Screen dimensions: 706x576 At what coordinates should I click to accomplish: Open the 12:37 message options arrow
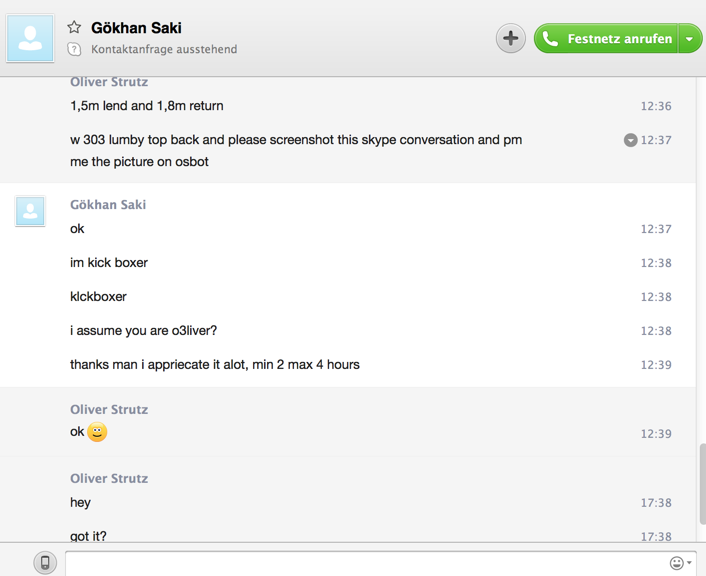click(x=630, y=140)
